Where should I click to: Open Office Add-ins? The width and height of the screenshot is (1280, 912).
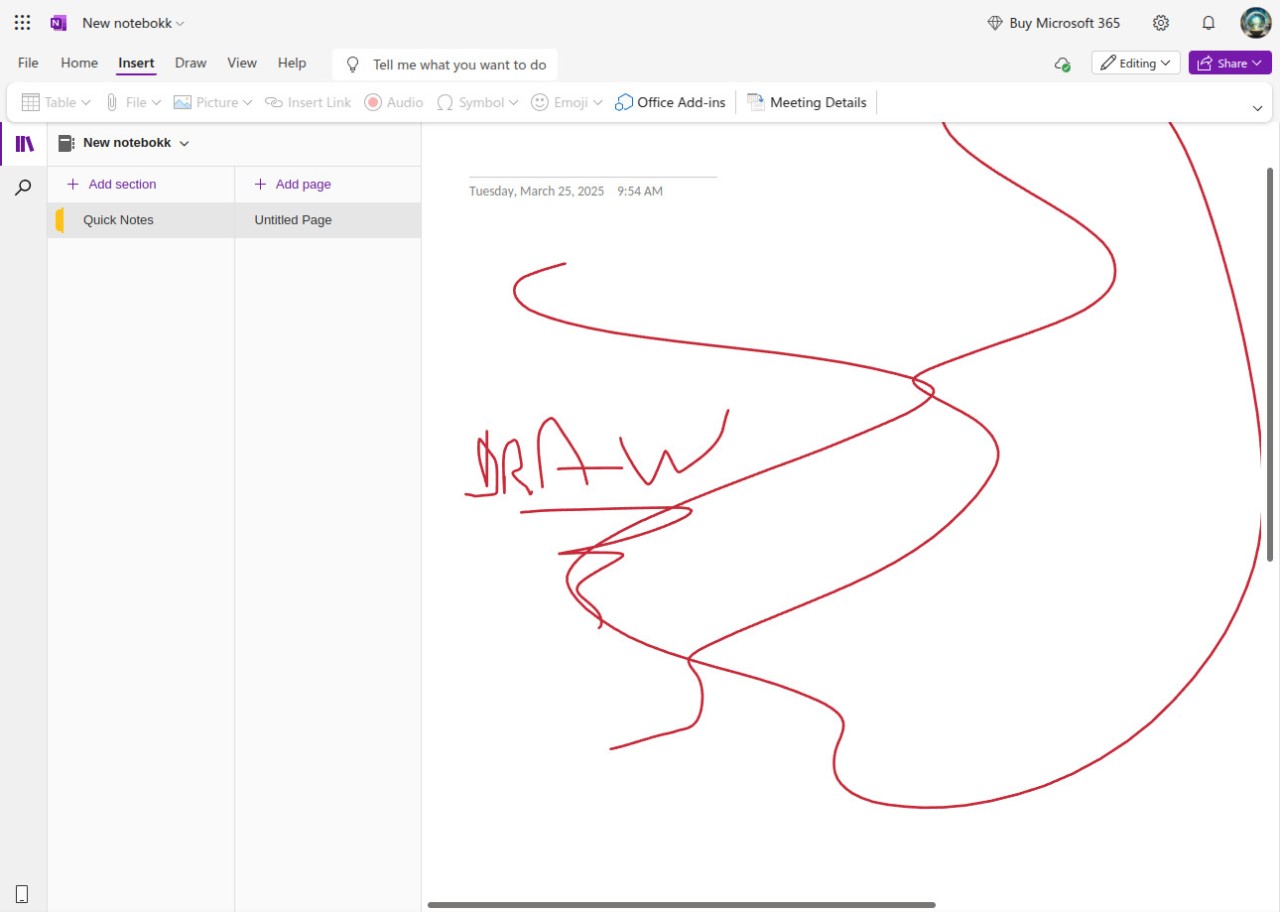(670, 102)
